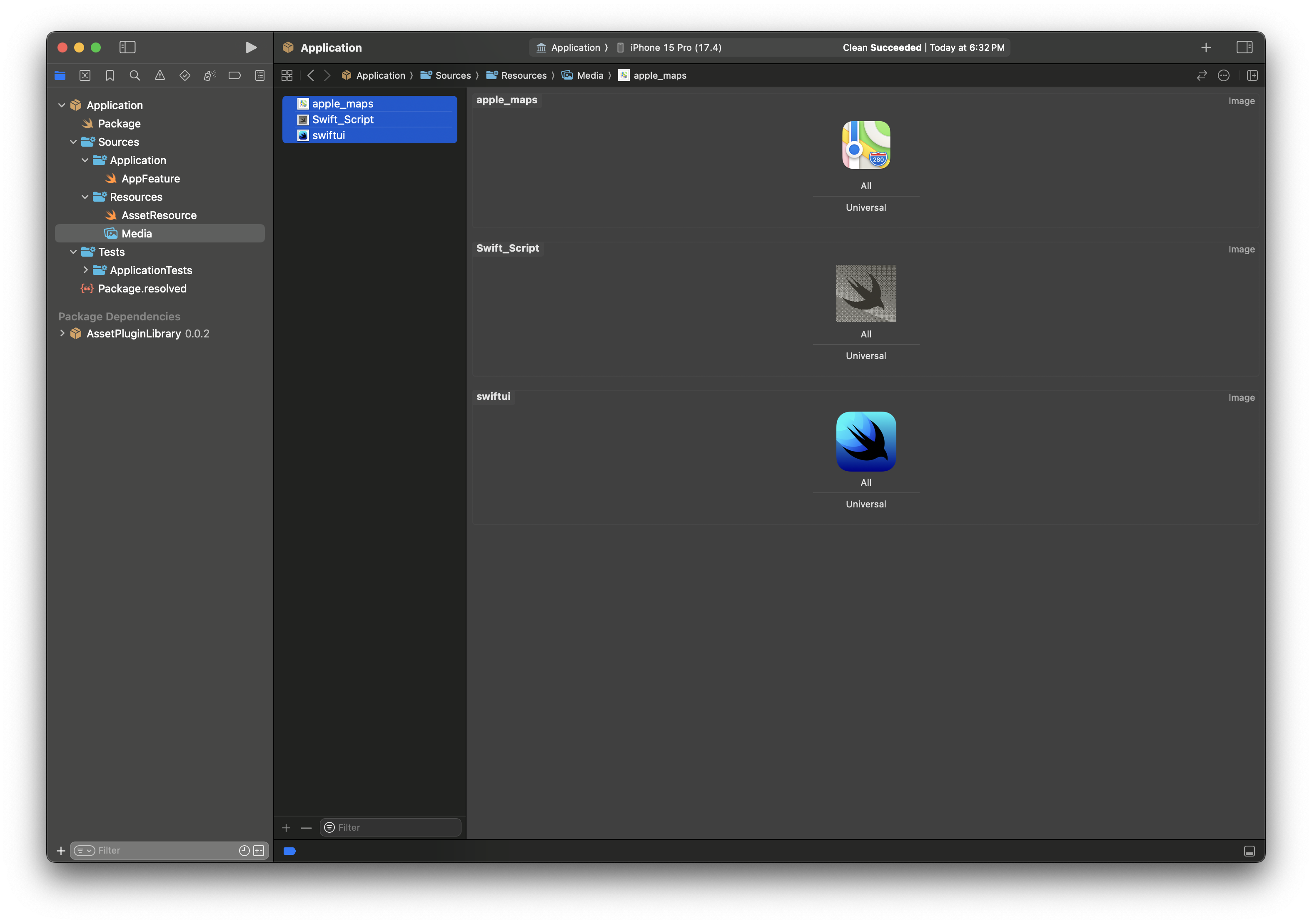The height and width of the screenshot is (924, 1312).
Task: Show only source-controlled files filter
Action: click(x=259, y=851)
